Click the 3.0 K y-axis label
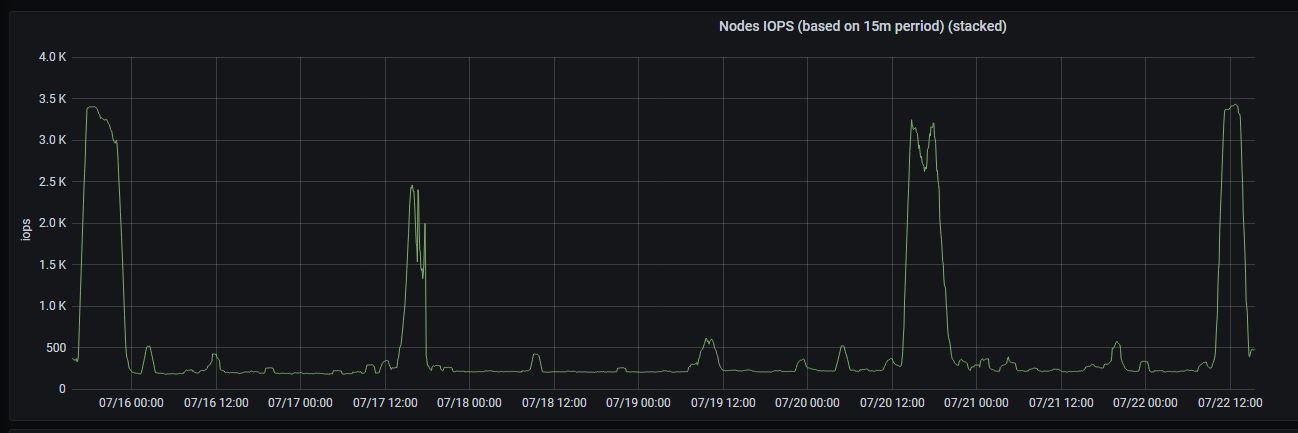 tap(52, 140)
